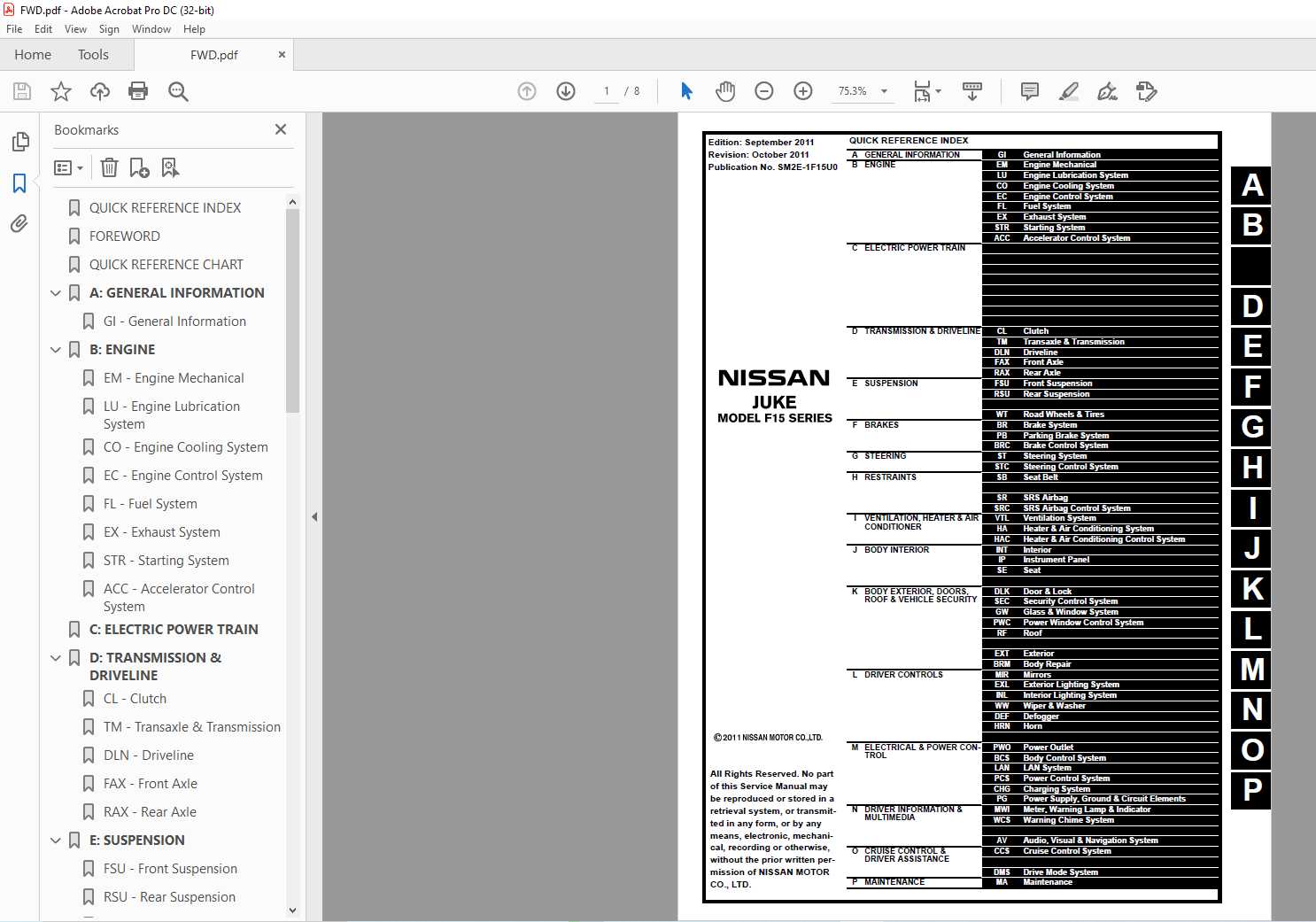Activate the Hand pan tool
Viewport: 1316px width, 922px height.
pos(725,91)
